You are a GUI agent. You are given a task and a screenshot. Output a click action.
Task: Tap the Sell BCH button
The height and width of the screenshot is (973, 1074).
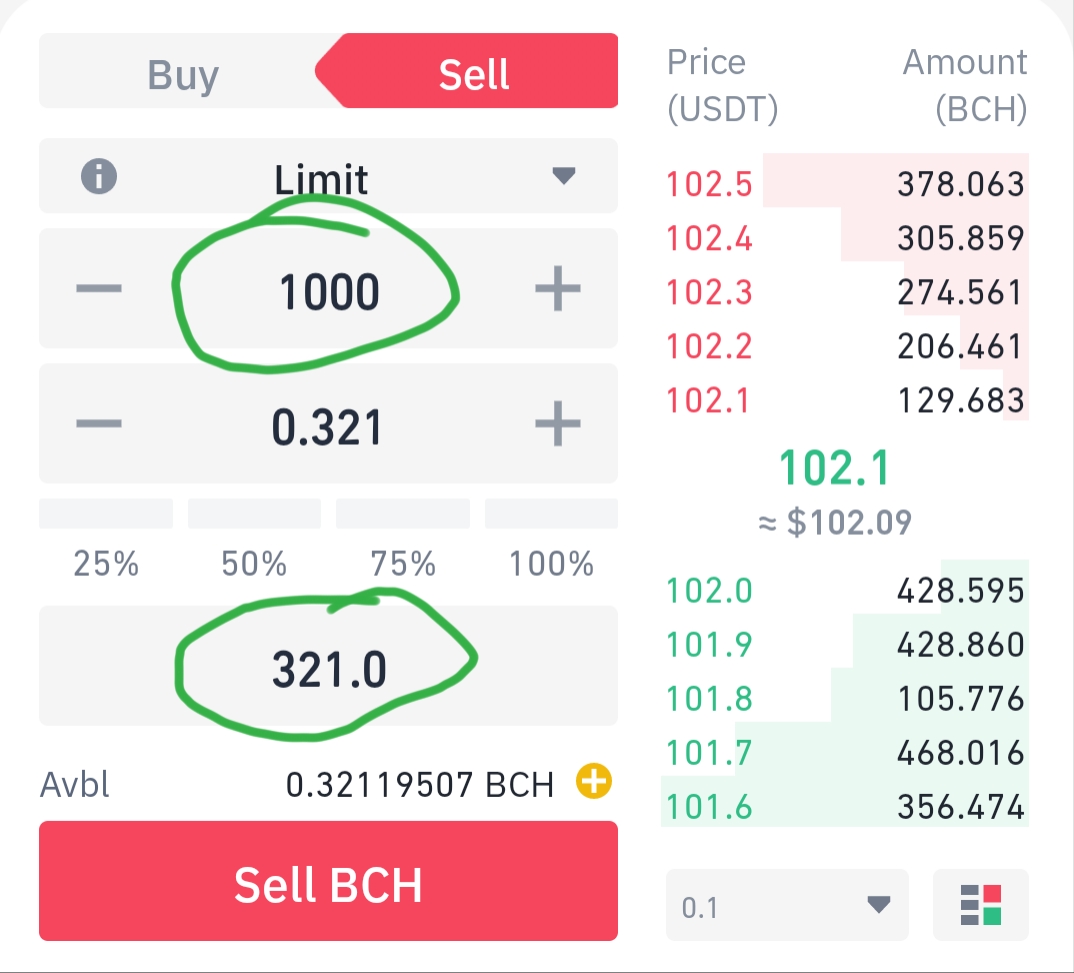coord(328,881)
